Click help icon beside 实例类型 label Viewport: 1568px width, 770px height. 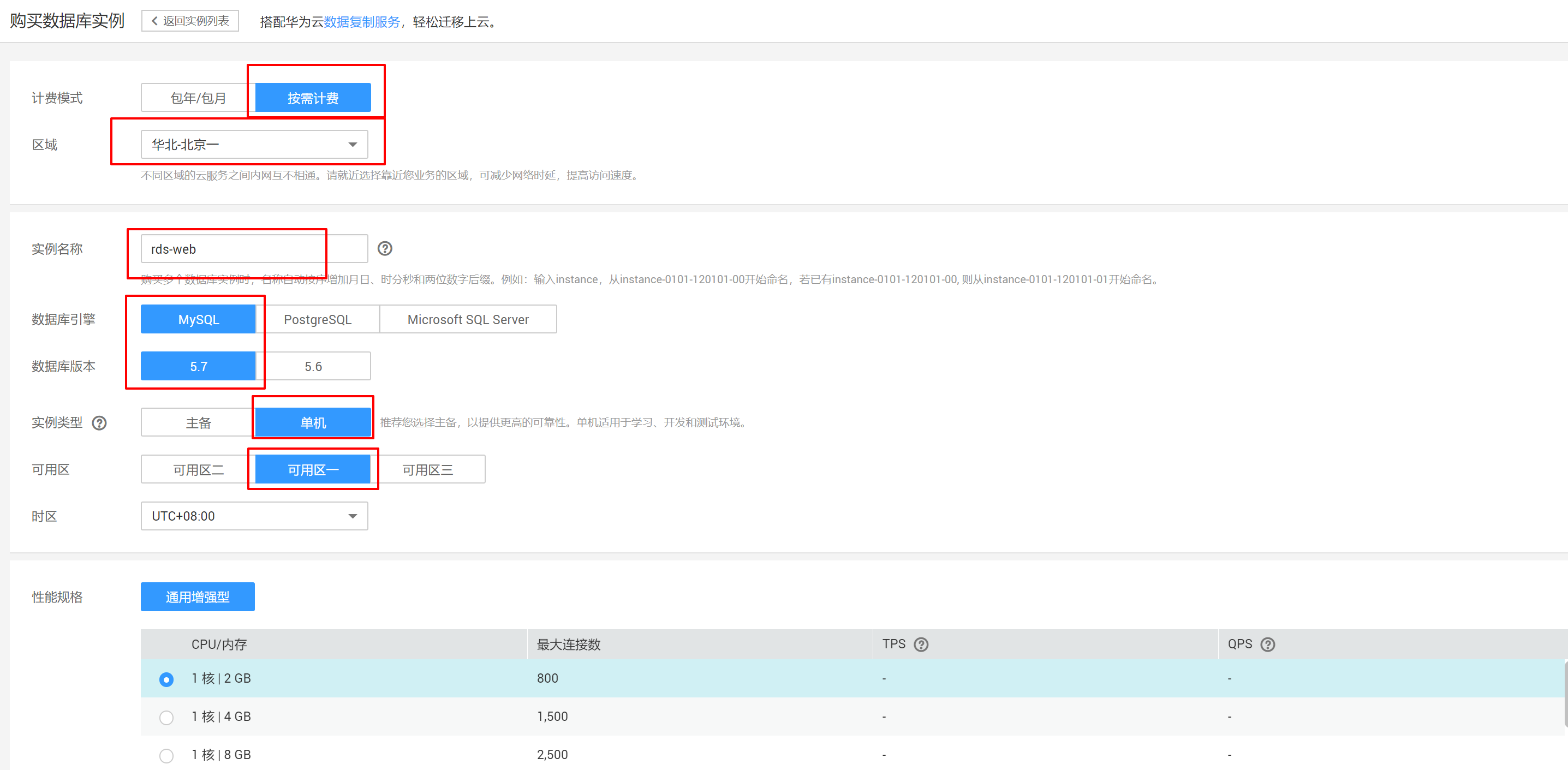coord(99,423)
